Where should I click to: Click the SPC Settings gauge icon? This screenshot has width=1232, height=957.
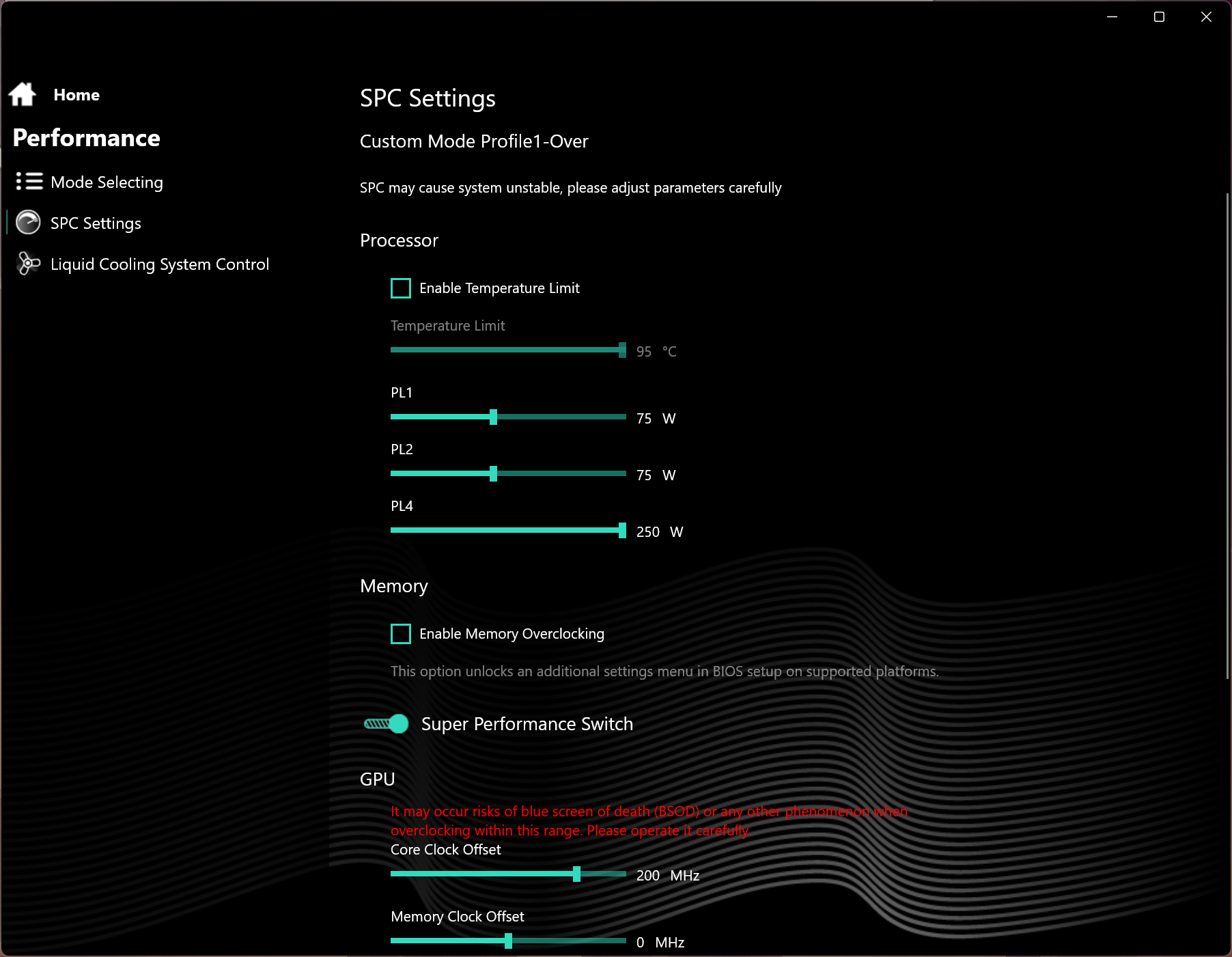[28, 223]
